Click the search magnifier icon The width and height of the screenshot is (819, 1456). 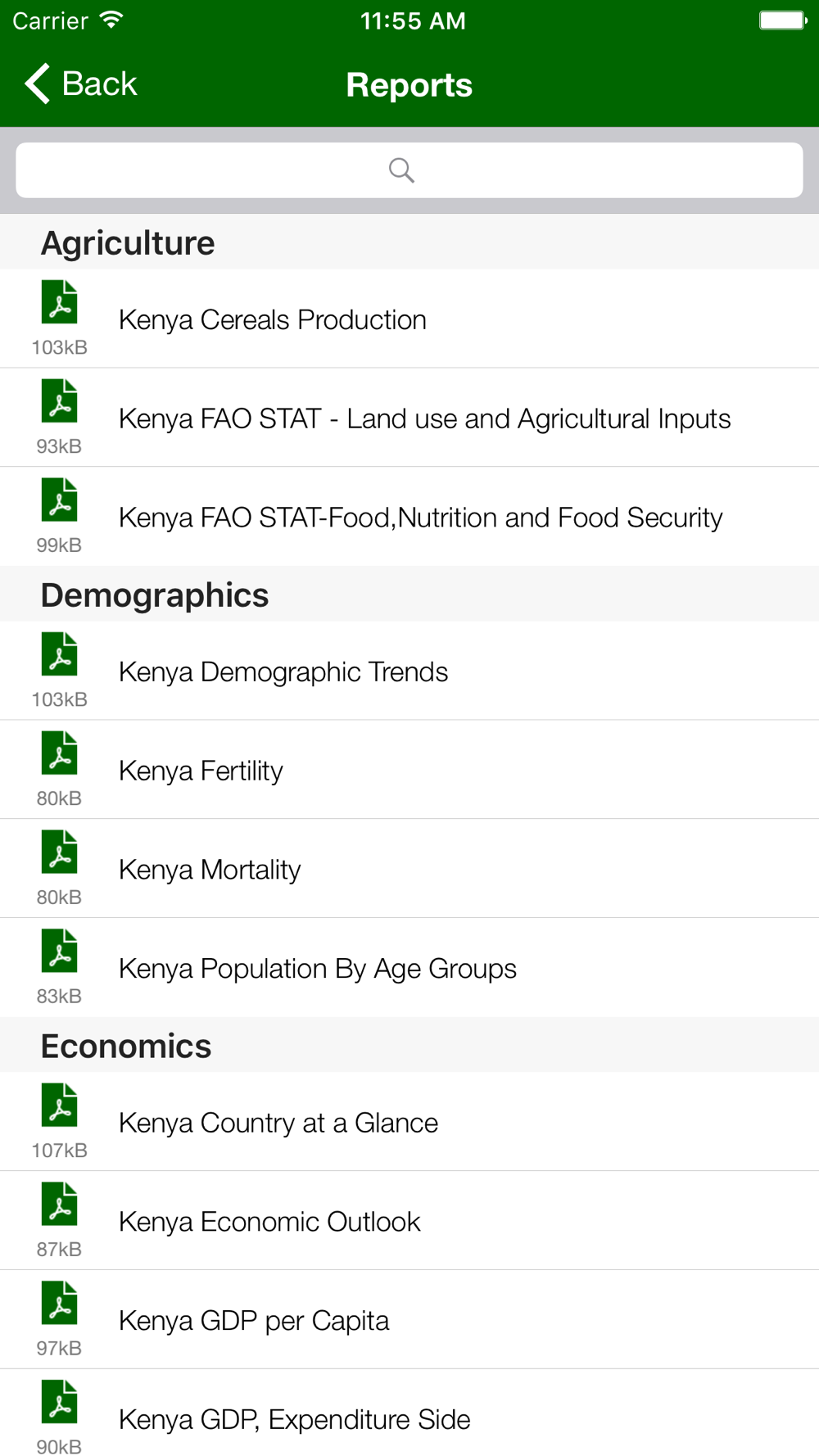401,170
